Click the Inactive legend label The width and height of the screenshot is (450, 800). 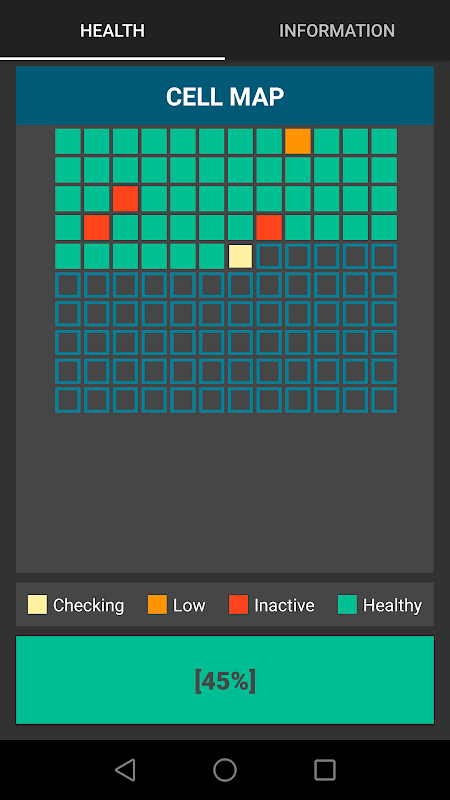pos(284,606)
